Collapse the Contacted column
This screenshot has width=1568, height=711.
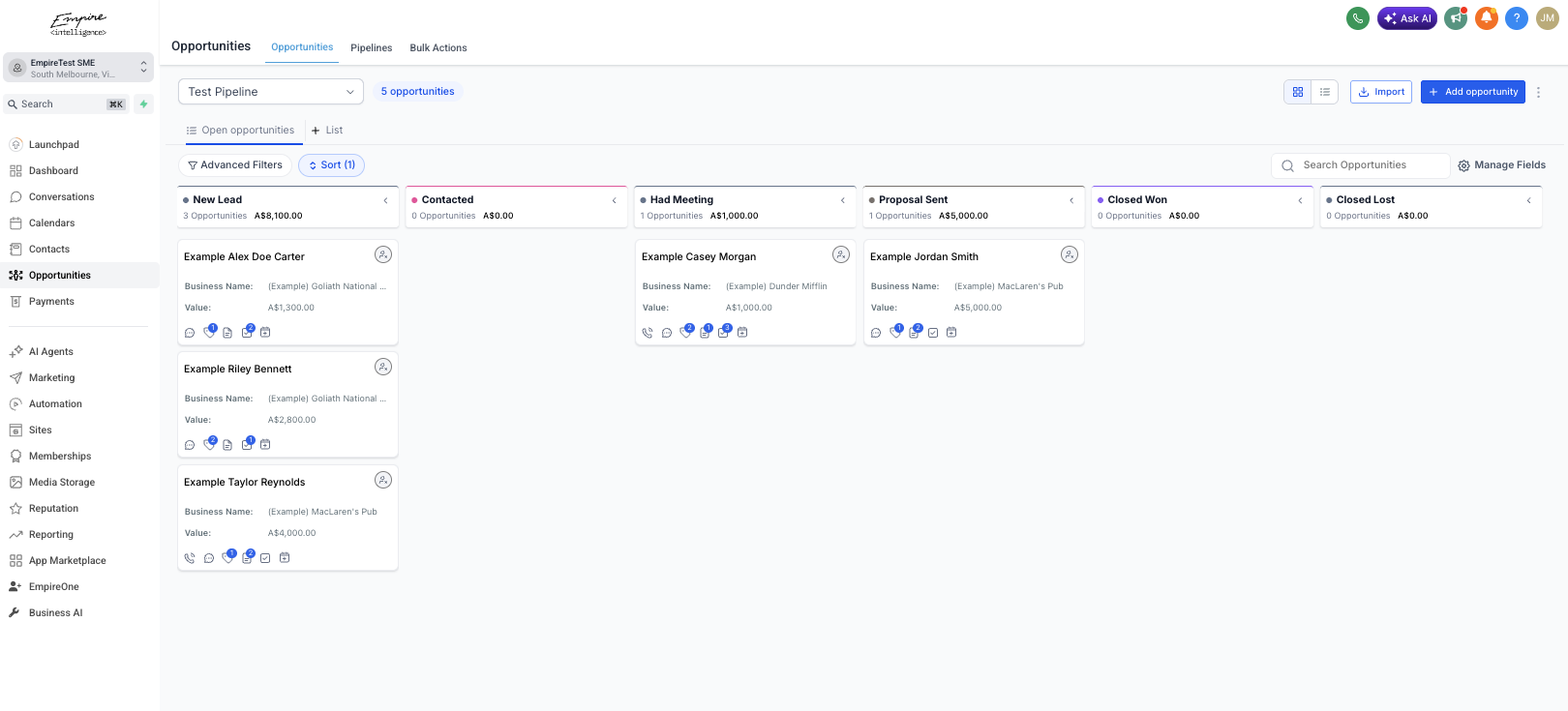[614, 200]
